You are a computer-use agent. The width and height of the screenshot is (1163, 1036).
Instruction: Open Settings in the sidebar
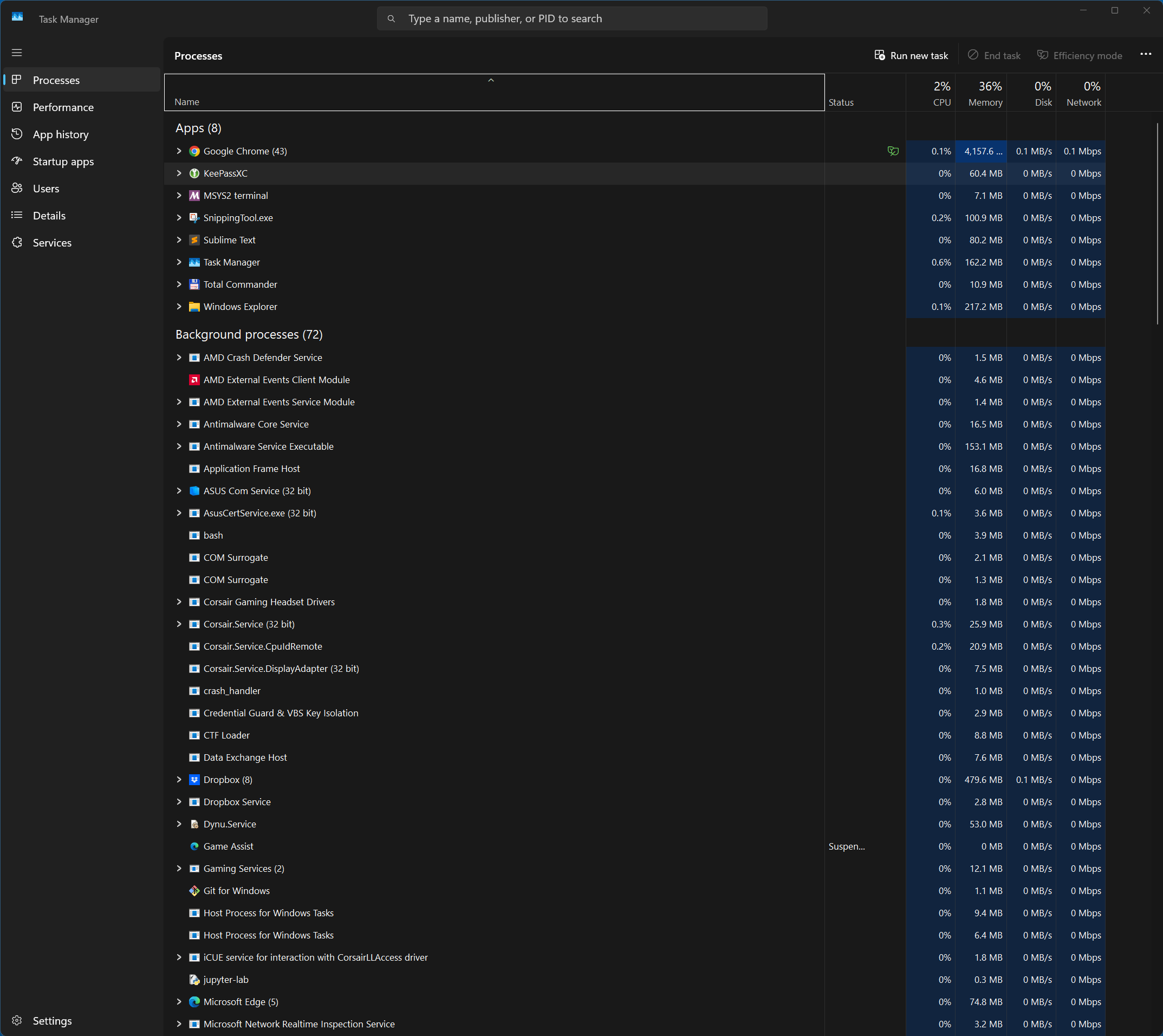click(82, 1021)
